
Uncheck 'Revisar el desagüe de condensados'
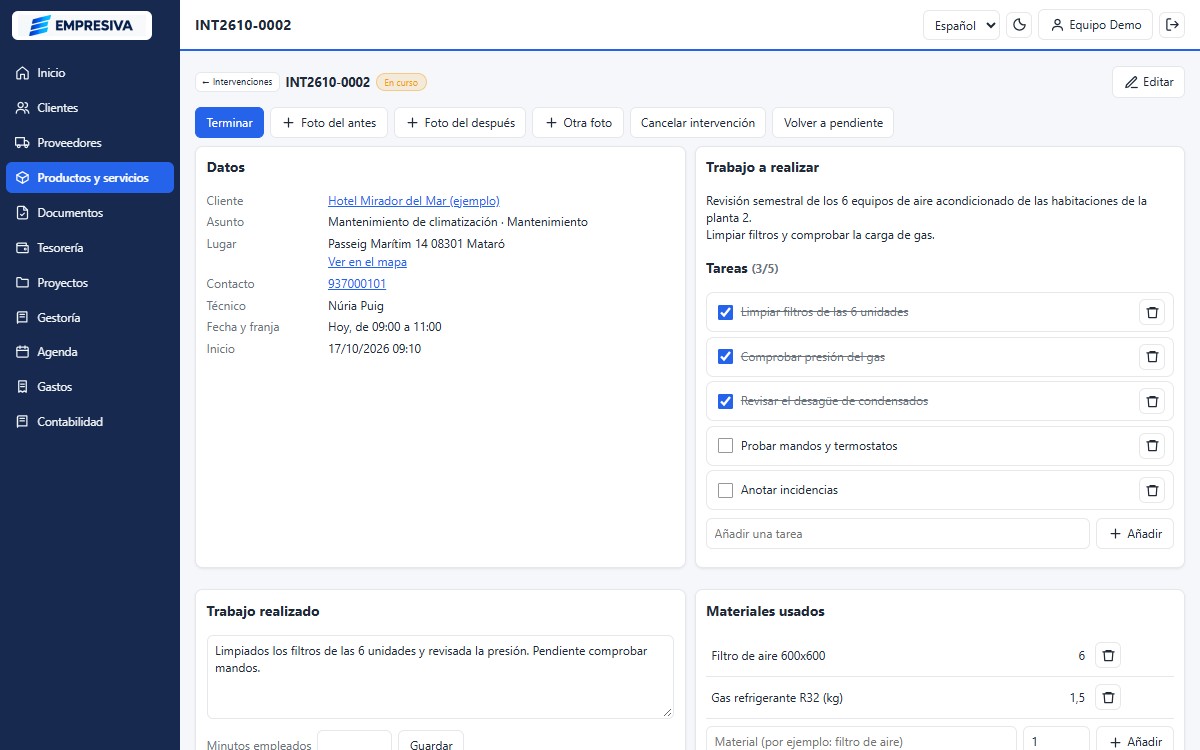coord(726,401)
